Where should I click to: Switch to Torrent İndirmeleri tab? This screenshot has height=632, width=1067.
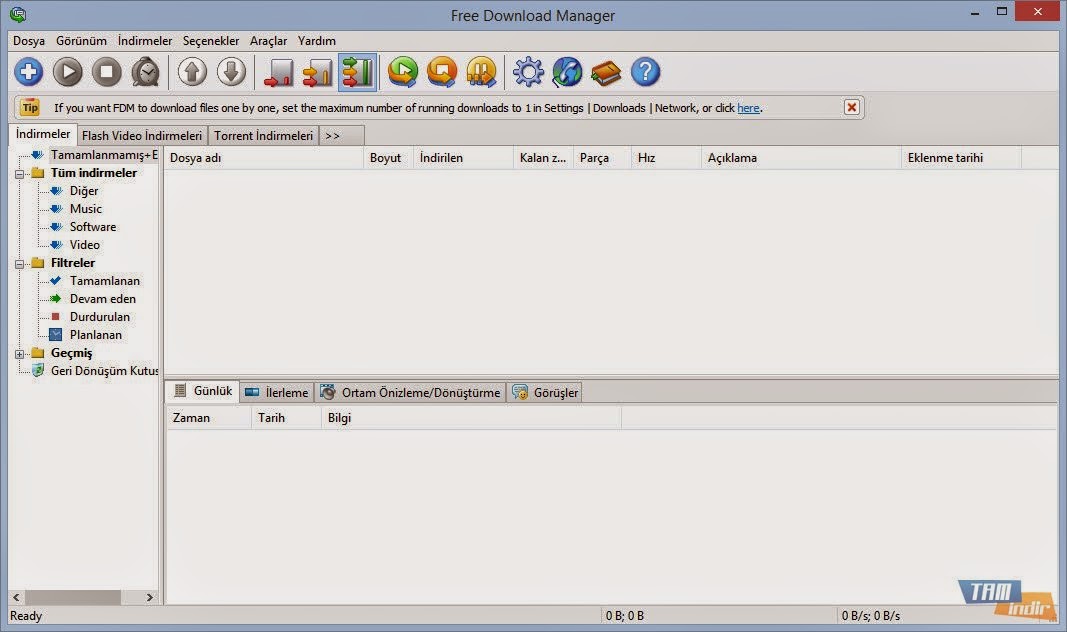coord(263,135)
